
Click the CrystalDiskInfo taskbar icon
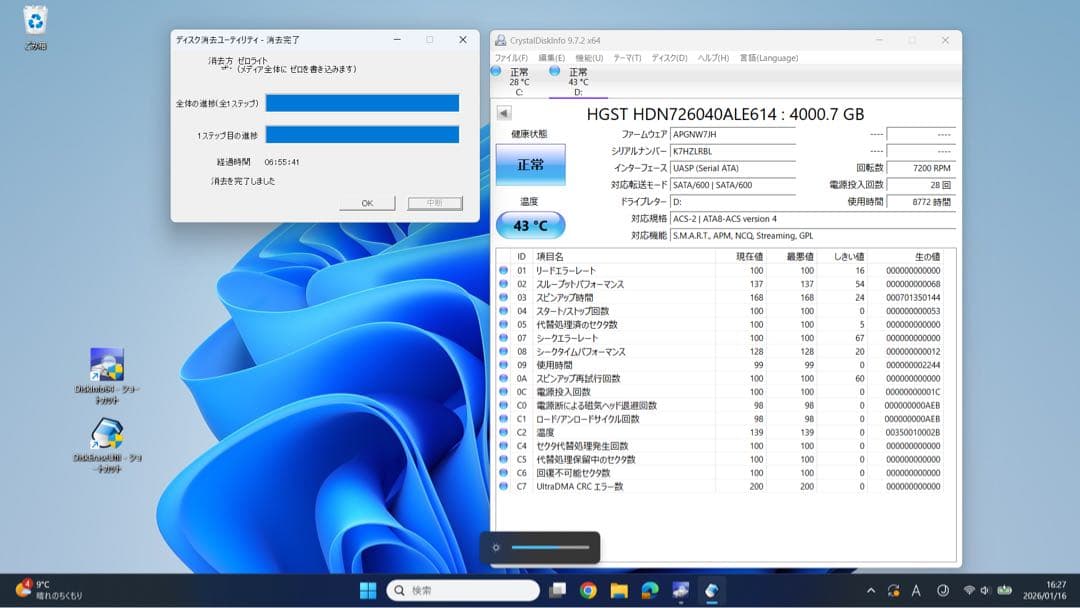[713, 590]
